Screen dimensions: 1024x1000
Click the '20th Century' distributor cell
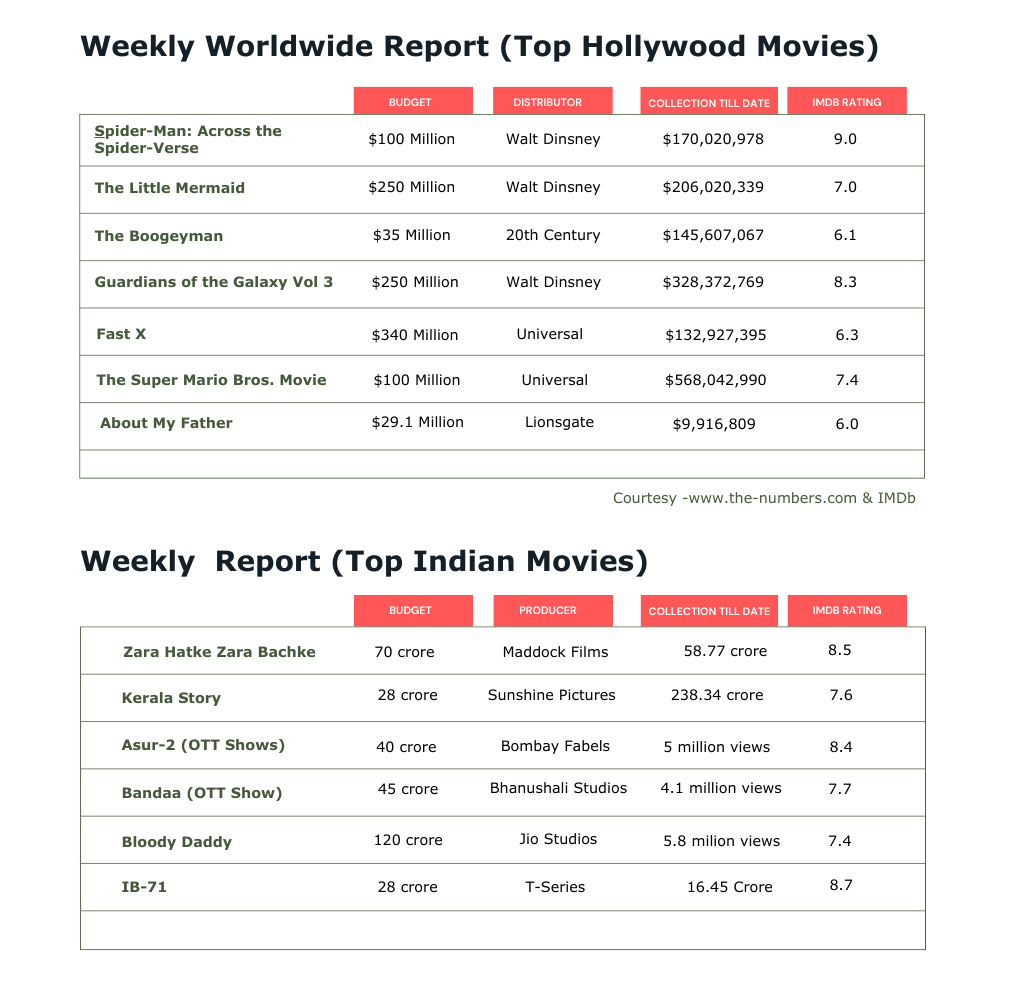coord(553,235)
